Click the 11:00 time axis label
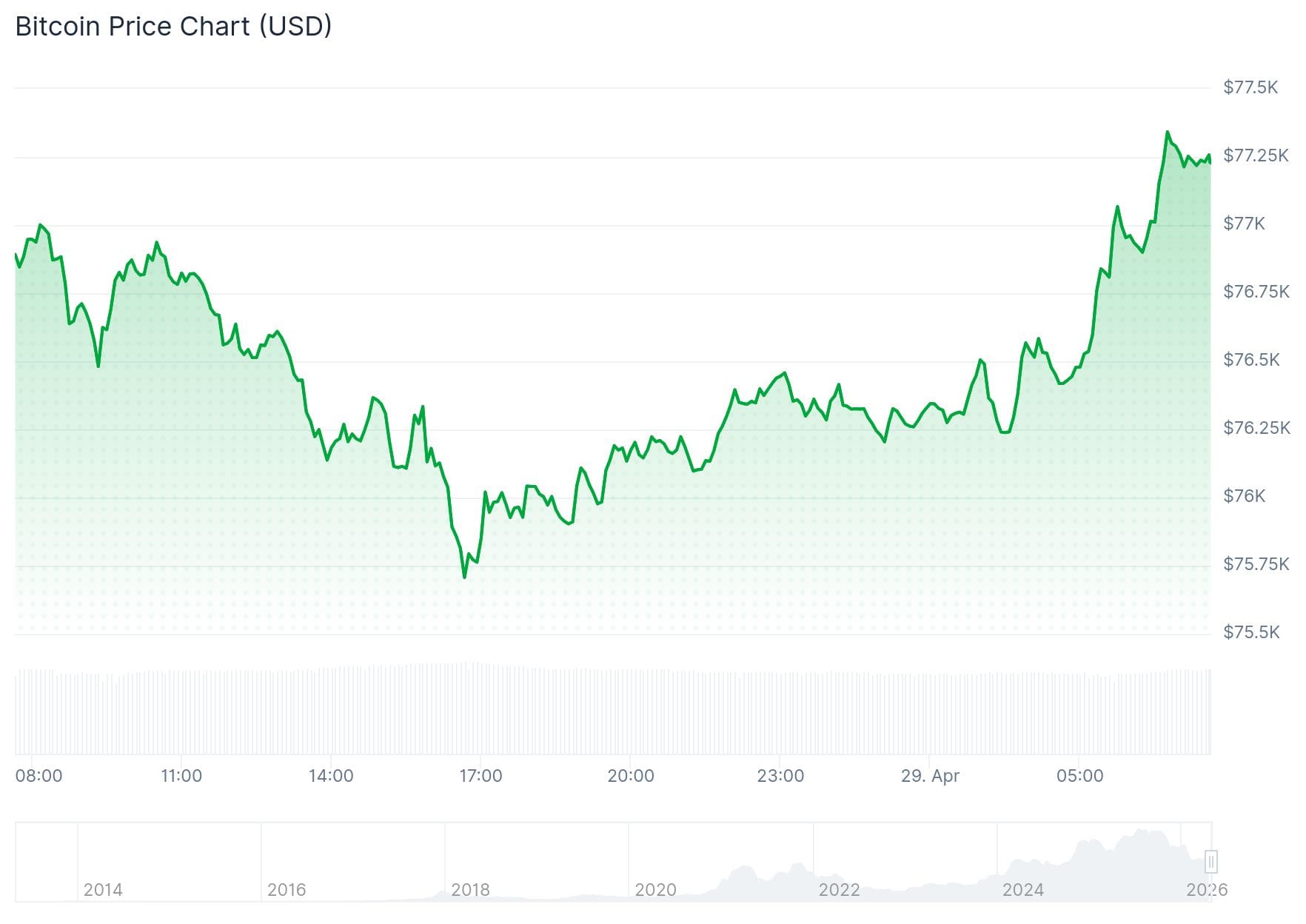Screen dimensions: 1306x924 [x=181, y=775]
